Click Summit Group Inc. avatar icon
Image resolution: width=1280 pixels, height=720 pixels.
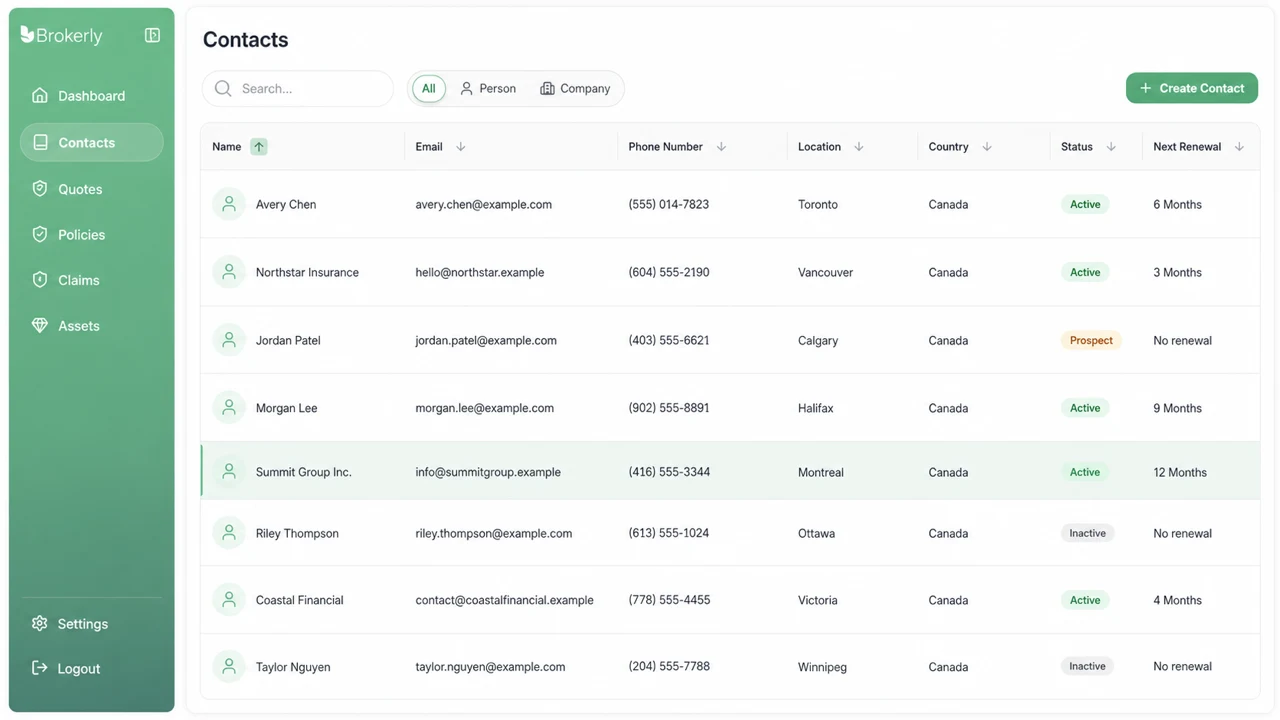point(229,472)
